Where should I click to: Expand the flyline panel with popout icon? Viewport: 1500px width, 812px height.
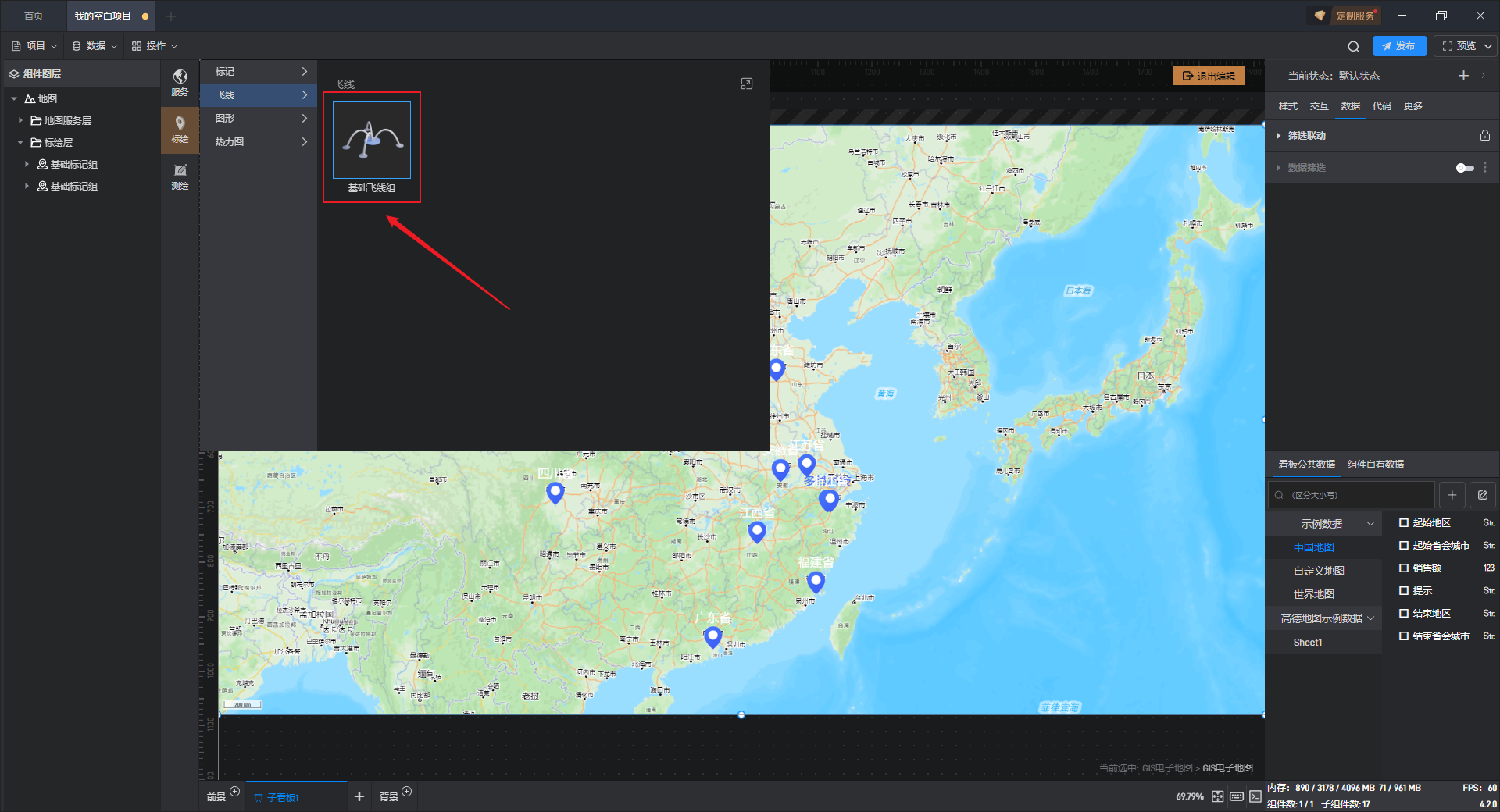747,84
